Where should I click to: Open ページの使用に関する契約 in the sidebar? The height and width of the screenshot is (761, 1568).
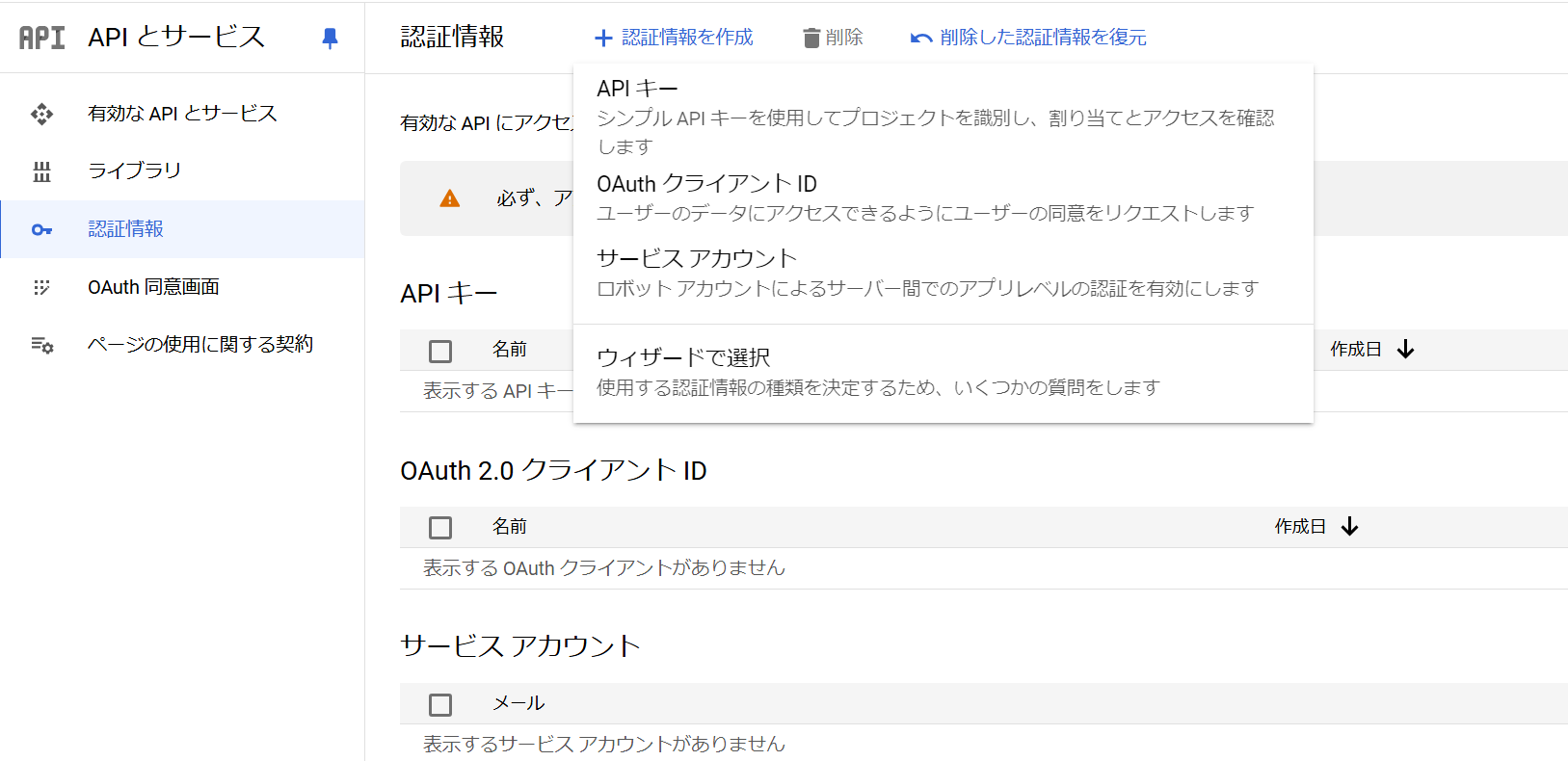[200, 344]
